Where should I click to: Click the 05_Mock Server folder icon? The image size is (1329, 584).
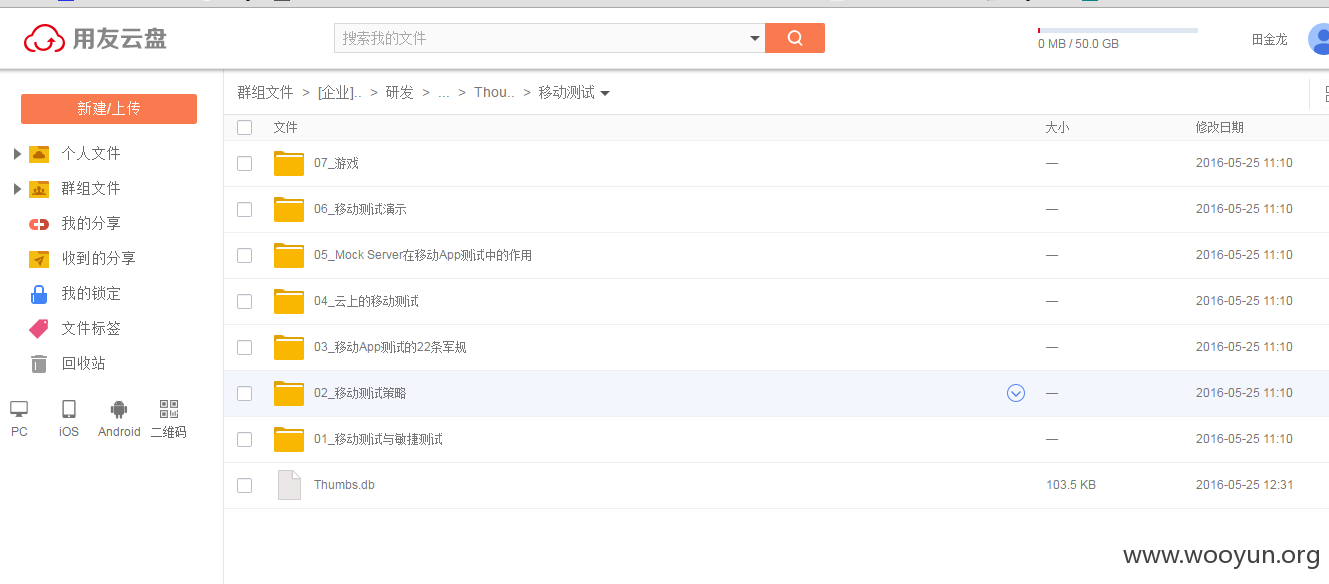(289, 255)
